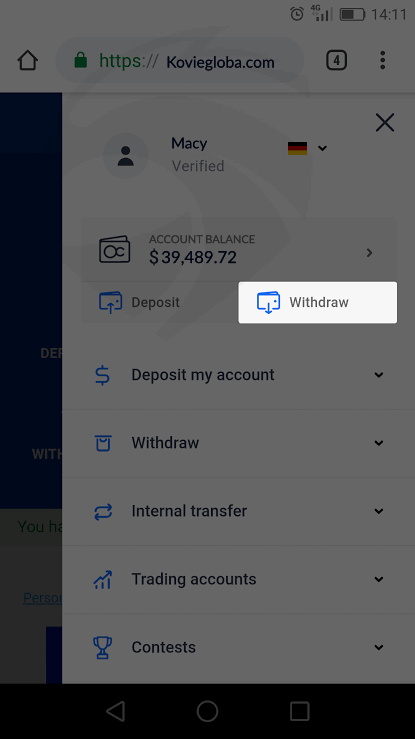
Task: Tap the highlighted Withdraw button
Action: click(x=317, y=303)
